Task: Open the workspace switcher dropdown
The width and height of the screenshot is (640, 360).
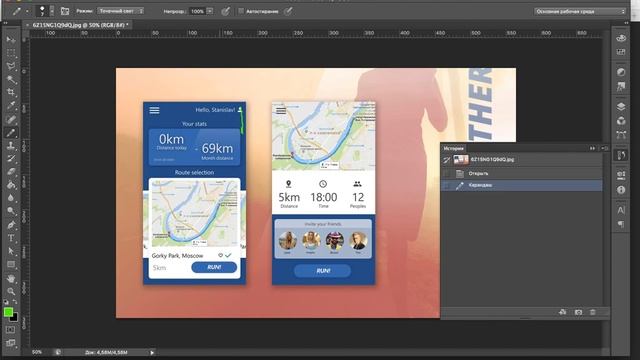Action: [x=580, y=11]
